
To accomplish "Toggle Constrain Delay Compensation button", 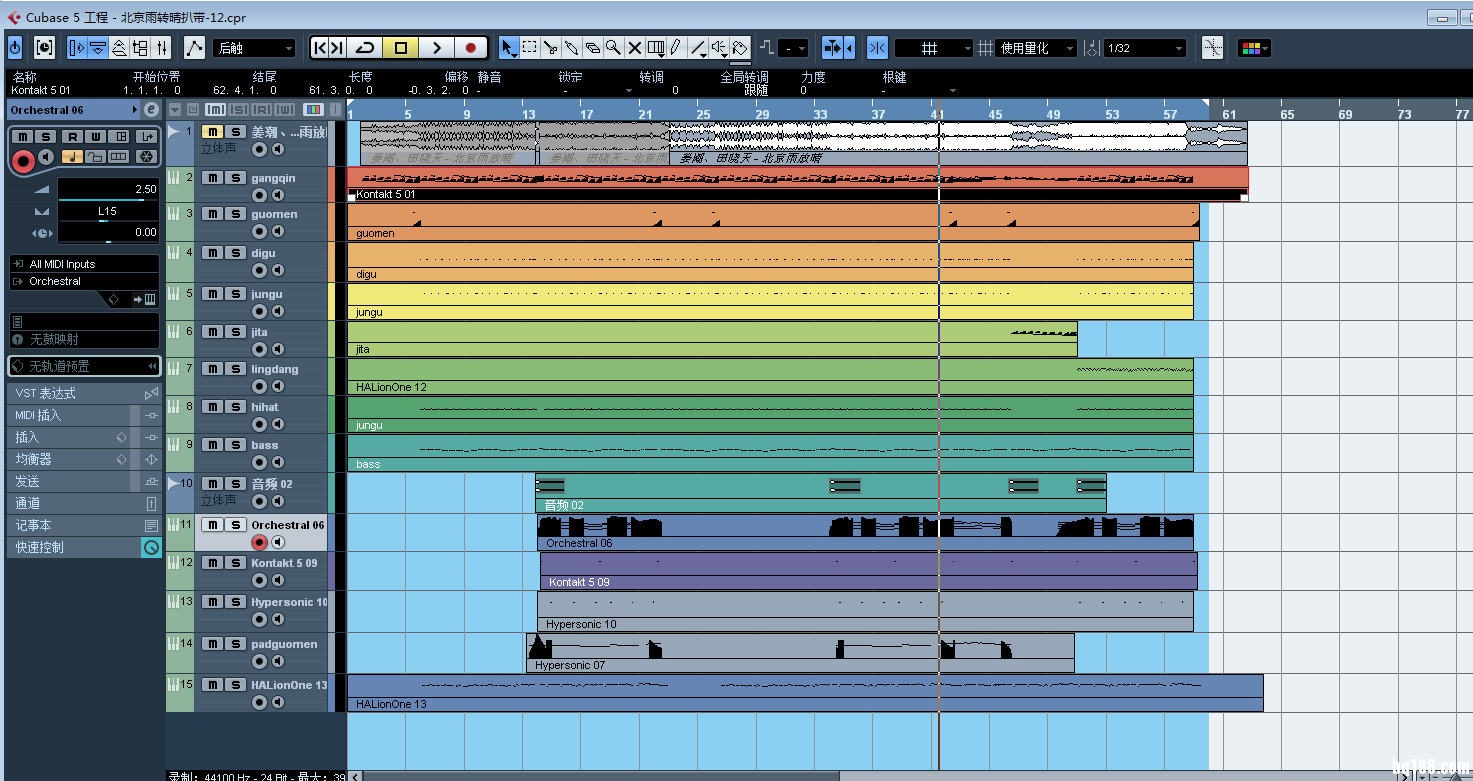I will coord(44,47).
